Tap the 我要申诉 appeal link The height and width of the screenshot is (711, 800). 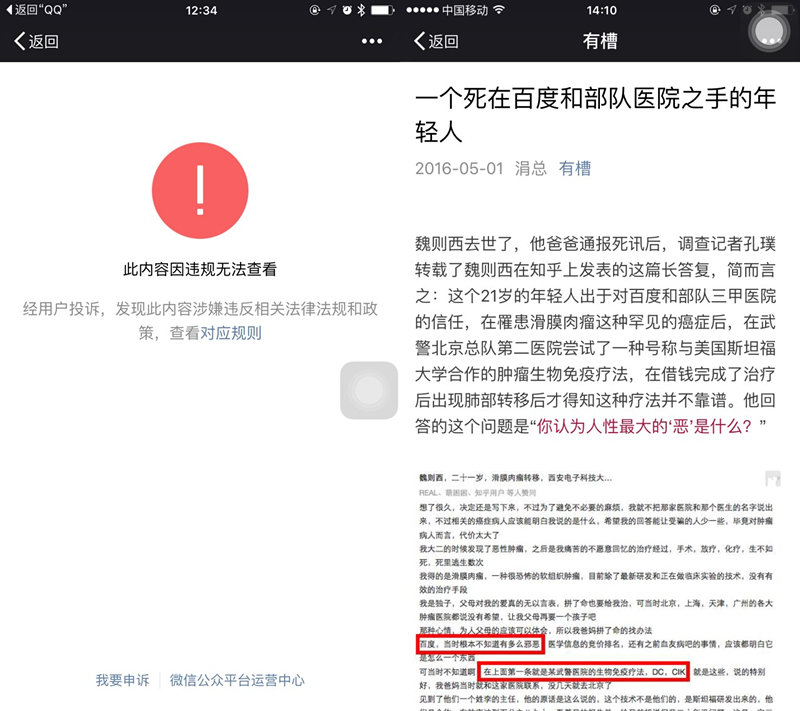tap(122, 680)
